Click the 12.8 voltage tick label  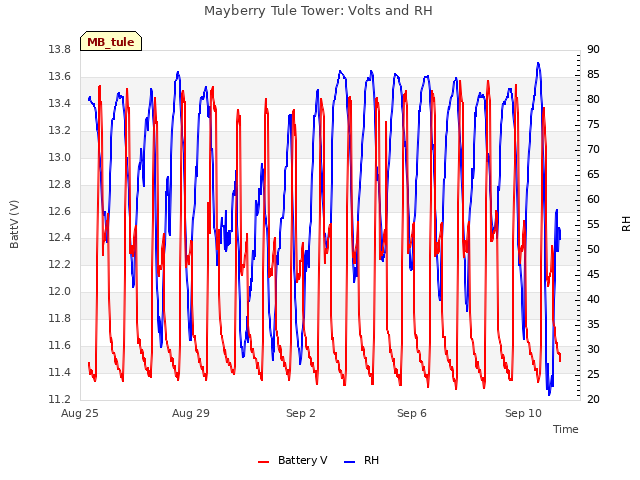[60, 184]
